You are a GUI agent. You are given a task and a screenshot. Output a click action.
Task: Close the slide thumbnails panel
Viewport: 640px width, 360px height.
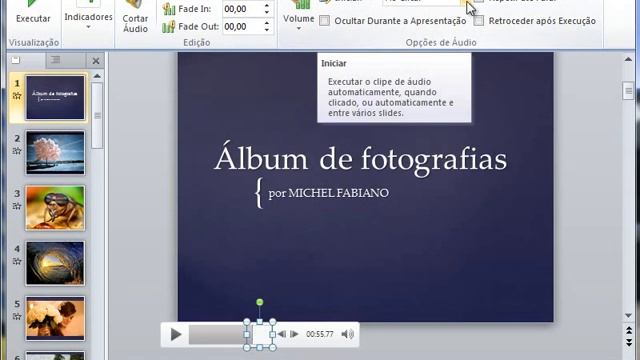pyautogui.click(x=96, y=61)
